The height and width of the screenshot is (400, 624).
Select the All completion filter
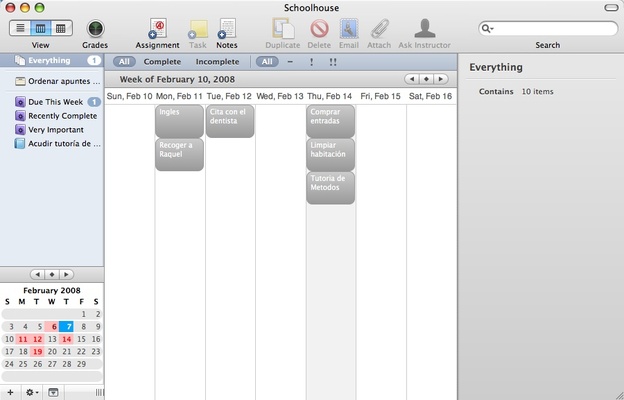(x=124, y=62)
